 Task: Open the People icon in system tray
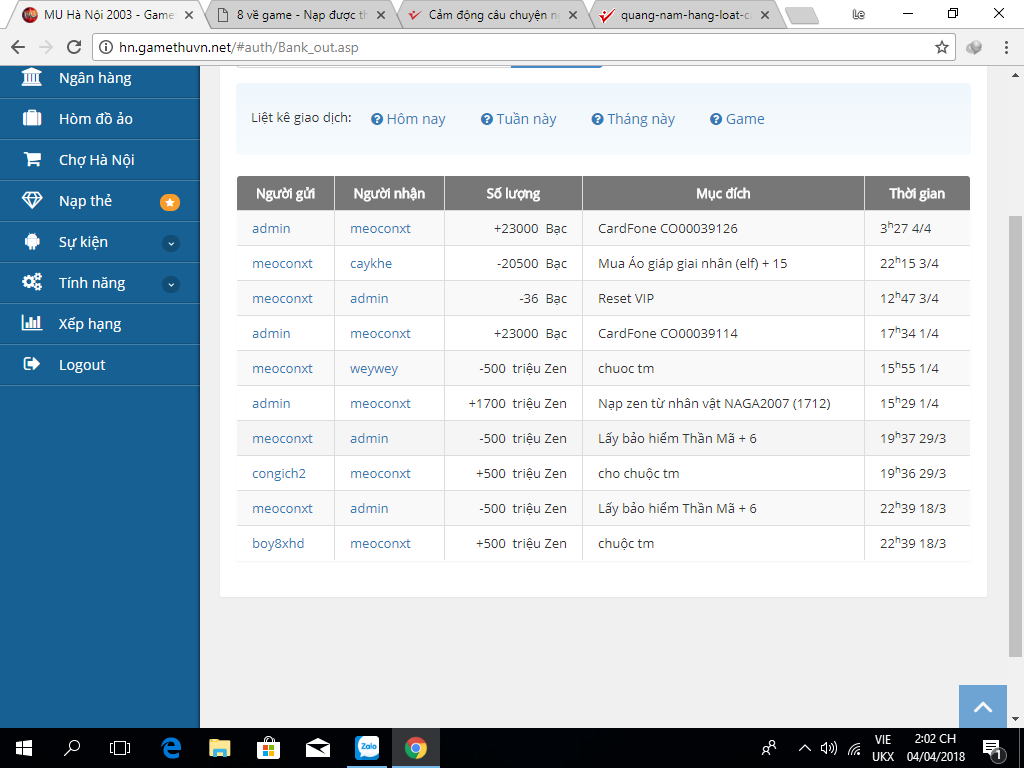pyautogui.click(x=770, y=748)
